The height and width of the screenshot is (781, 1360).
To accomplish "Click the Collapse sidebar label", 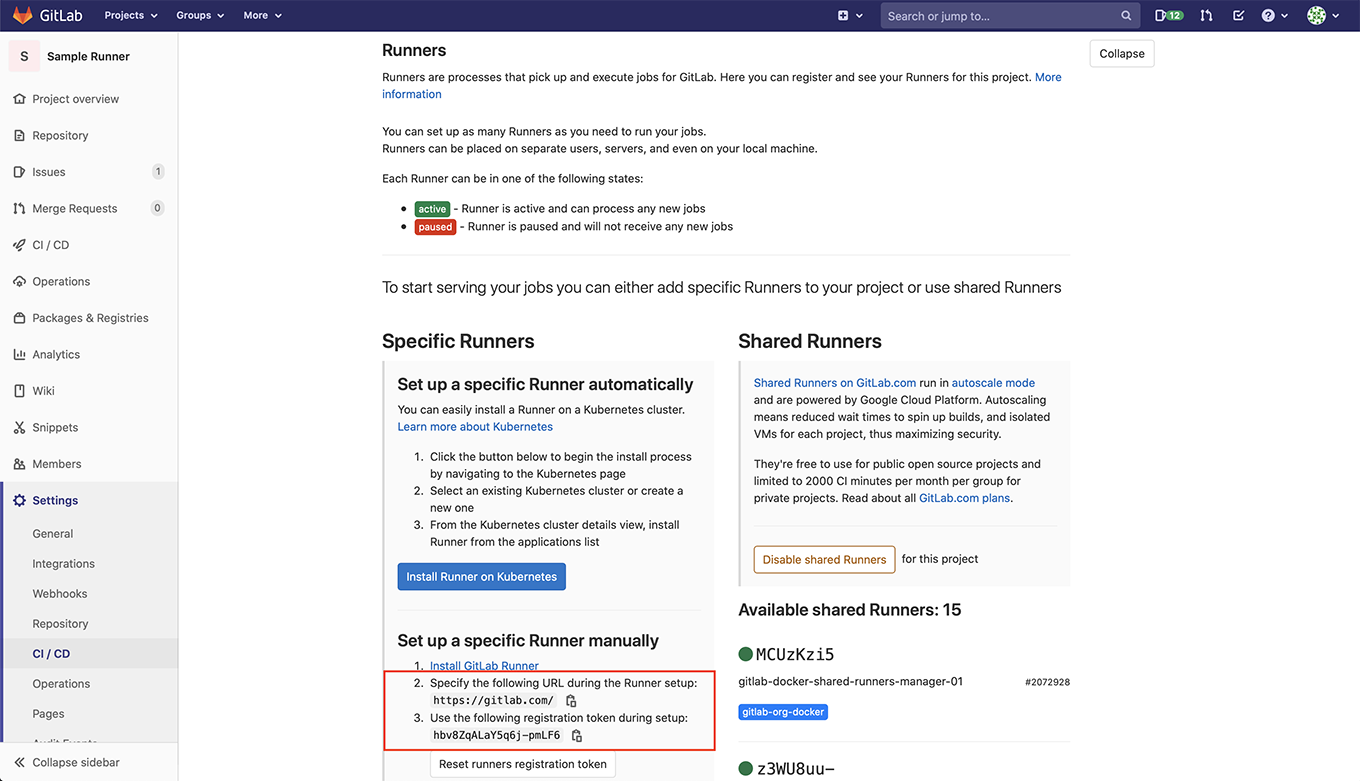I will click(x=76, y=762).
